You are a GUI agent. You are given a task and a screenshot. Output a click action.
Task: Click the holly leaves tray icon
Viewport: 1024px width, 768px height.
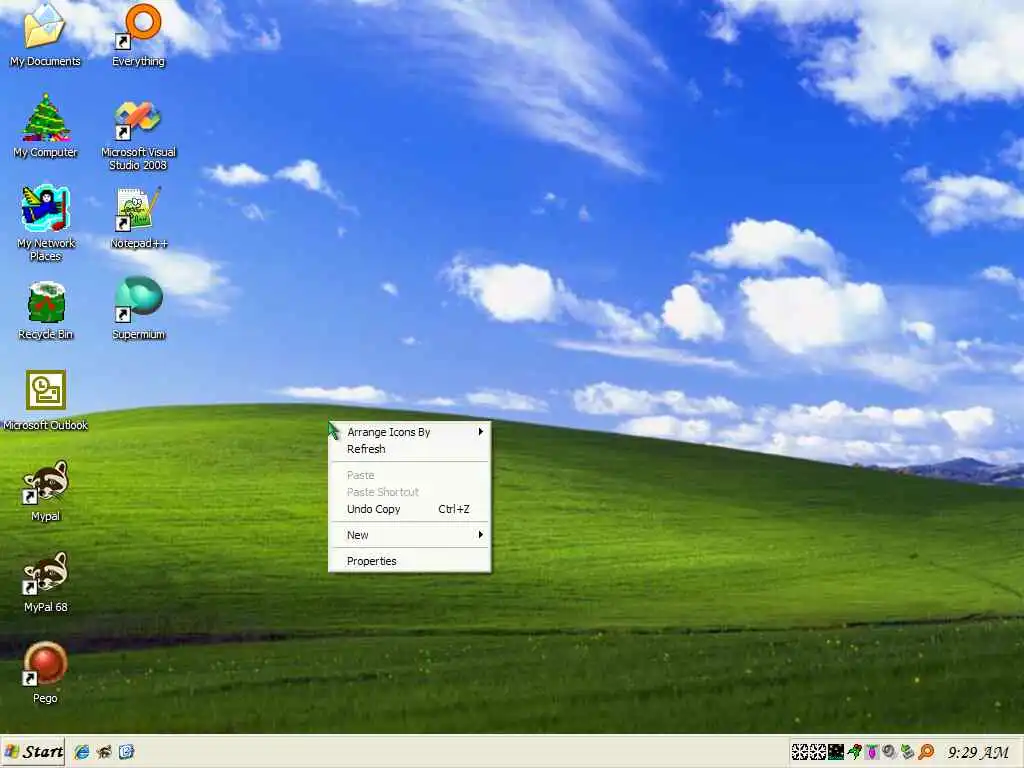855,752
